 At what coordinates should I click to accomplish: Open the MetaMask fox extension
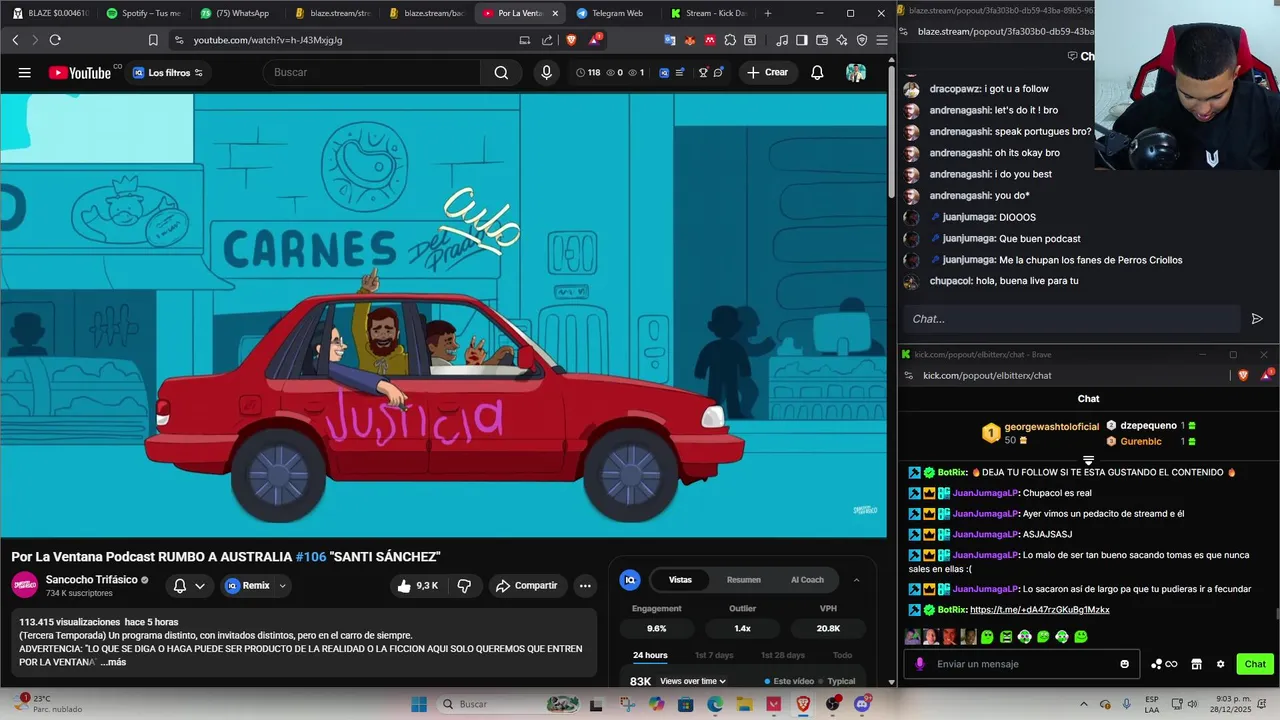click(x=690, y=40)
